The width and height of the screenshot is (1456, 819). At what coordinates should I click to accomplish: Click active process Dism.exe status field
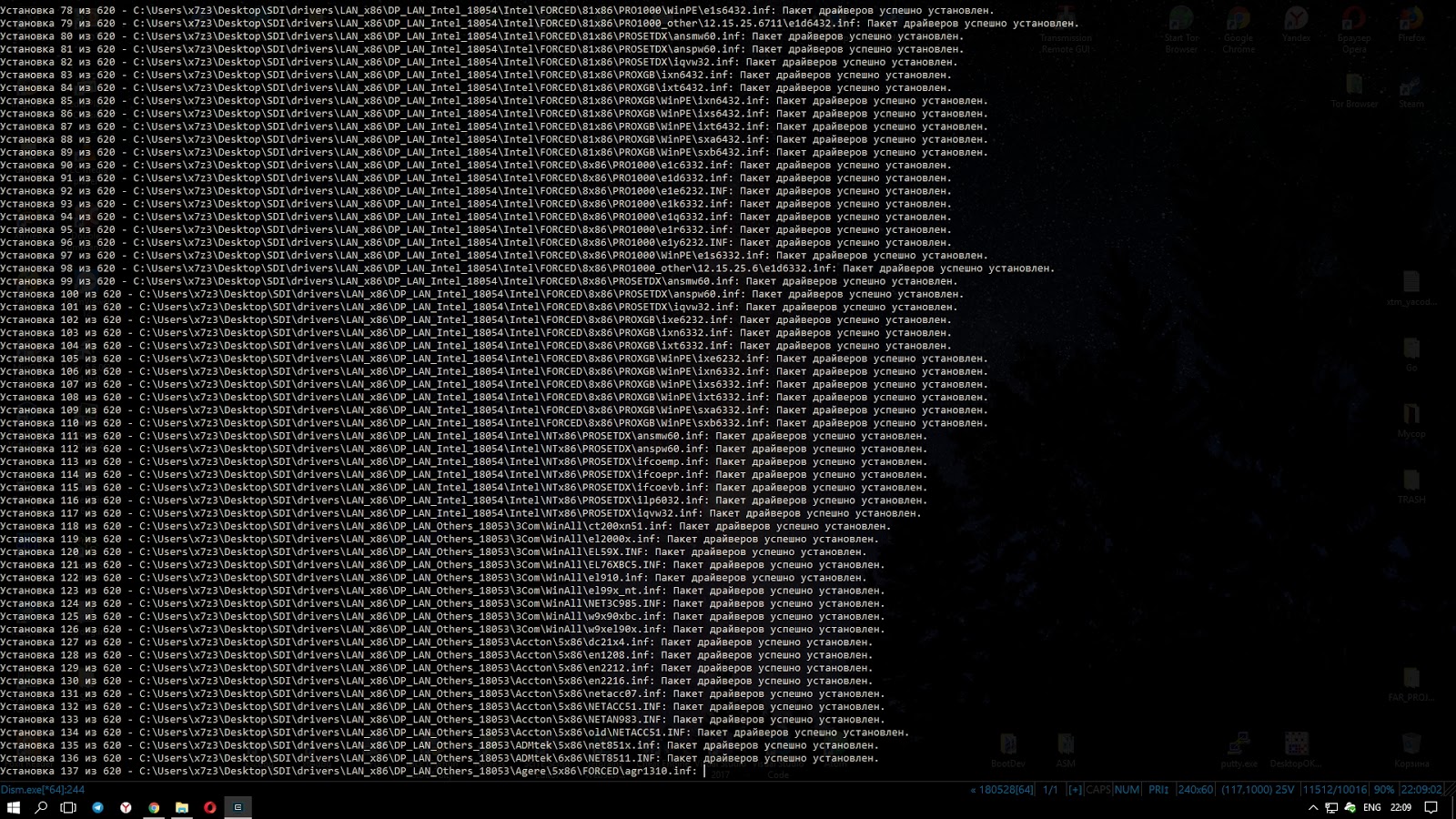[43, 790]
